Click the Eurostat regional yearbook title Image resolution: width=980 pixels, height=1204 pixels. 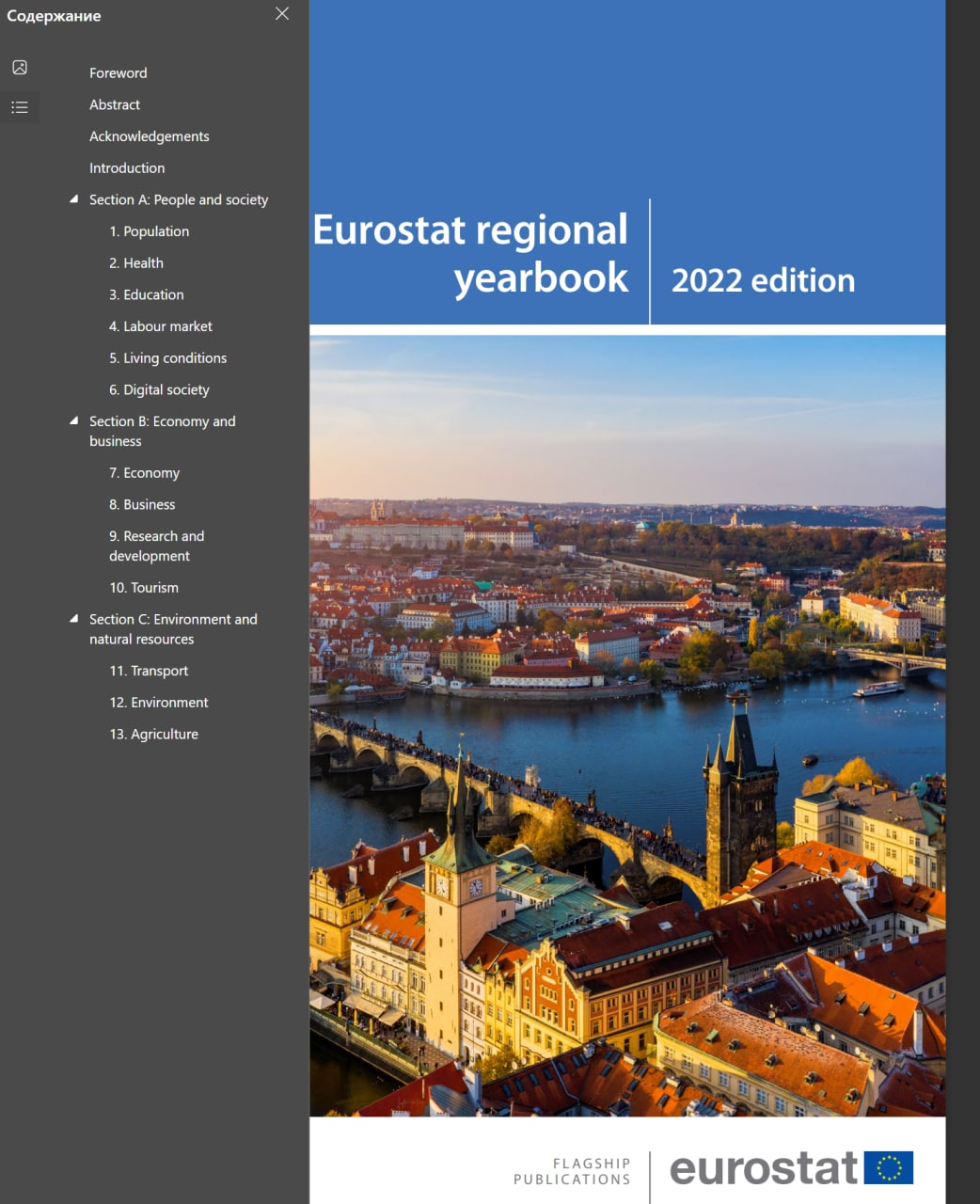click(x=470, y=254)
